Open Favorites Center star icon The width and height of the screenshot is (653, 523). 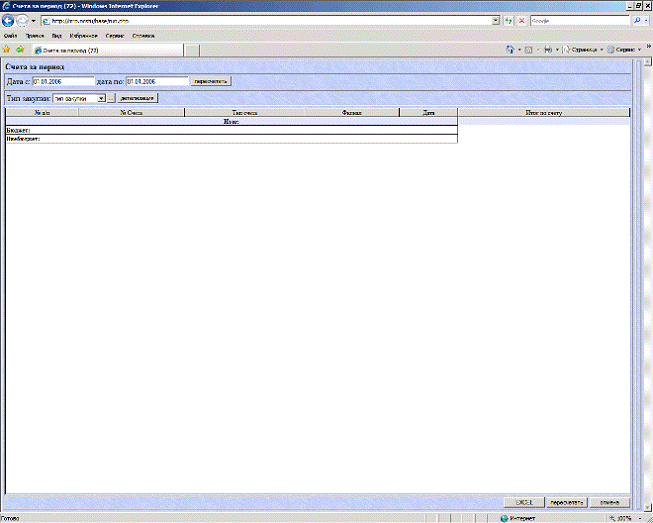pos(7,48)
